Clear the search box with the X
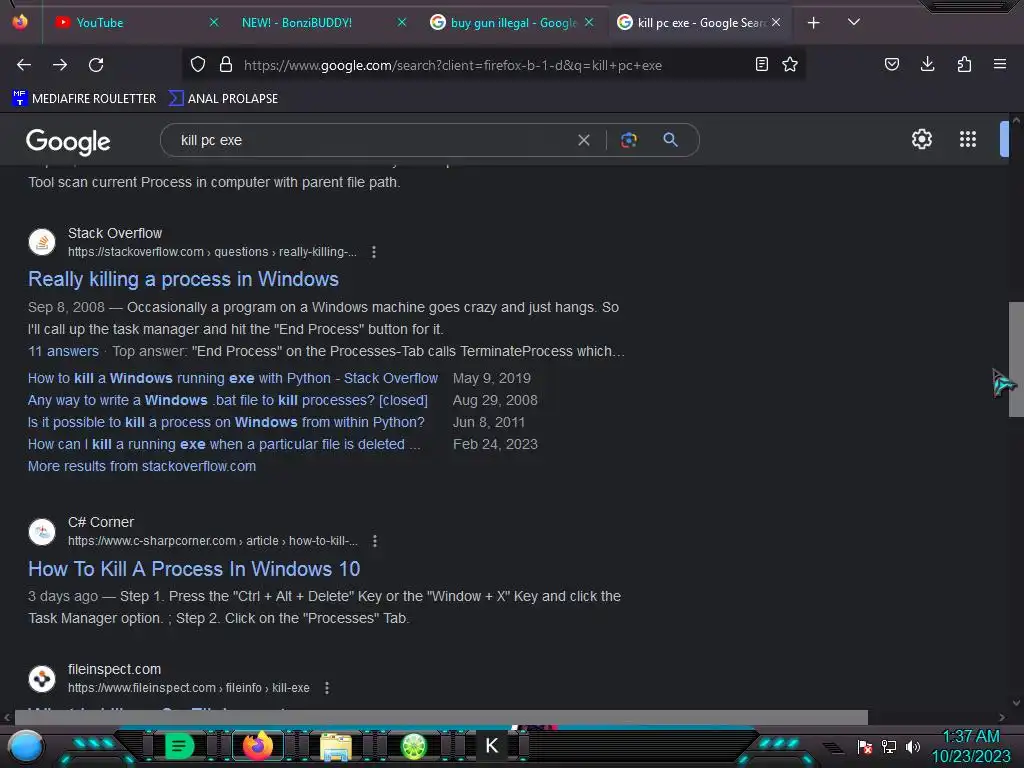This screenshot has width=1024, height=768. click(584, 140)
